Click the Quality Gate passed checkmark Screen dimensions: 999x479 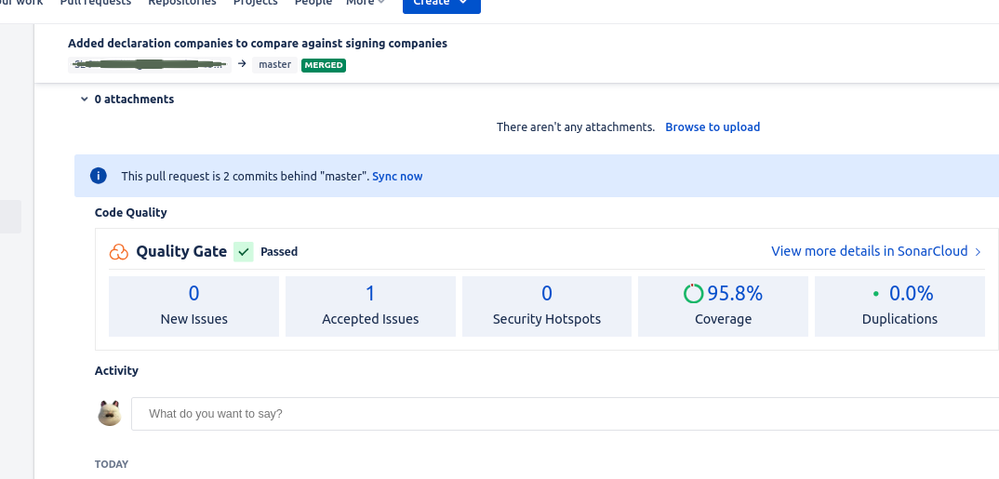click(243, 252)
